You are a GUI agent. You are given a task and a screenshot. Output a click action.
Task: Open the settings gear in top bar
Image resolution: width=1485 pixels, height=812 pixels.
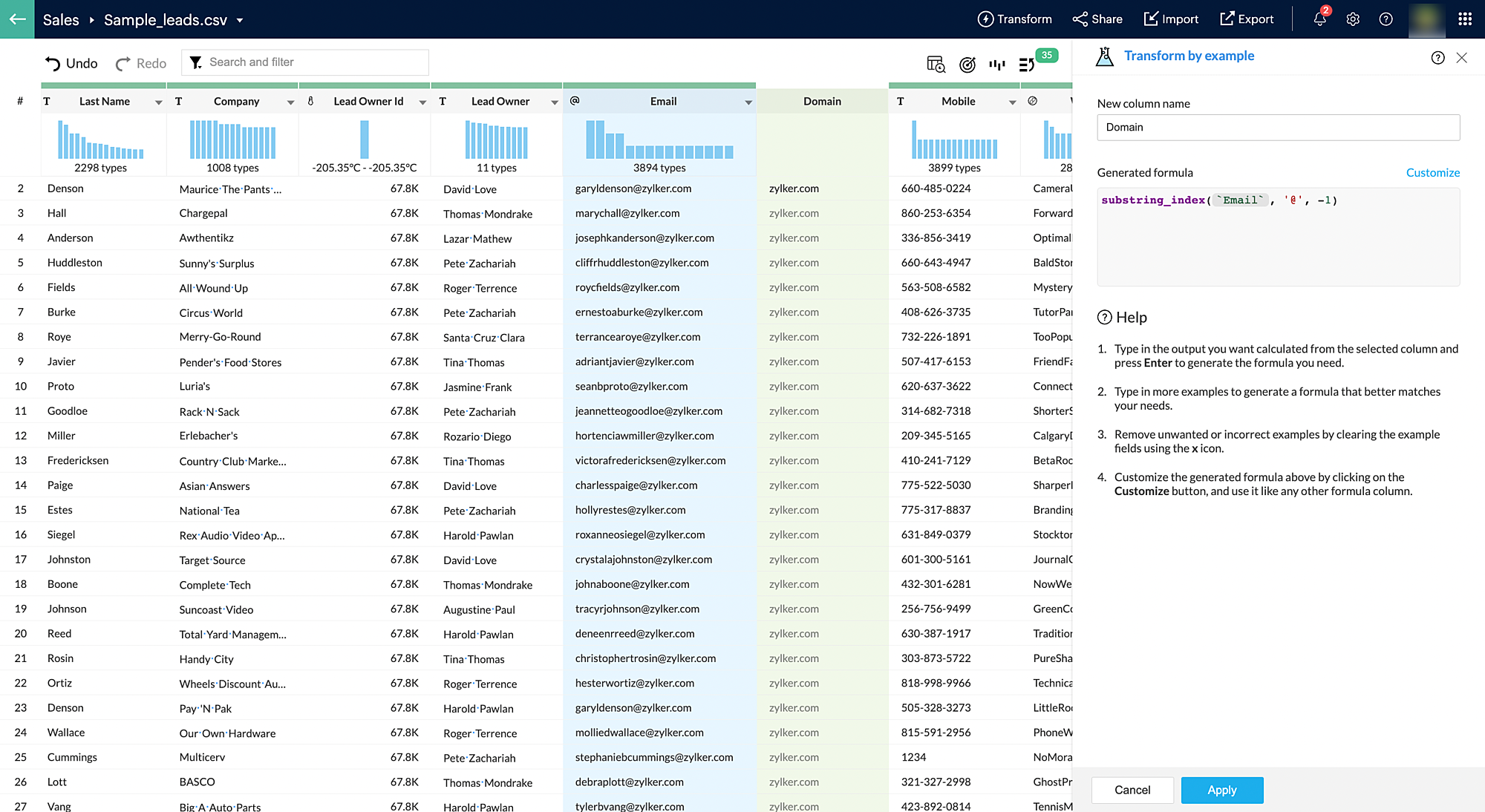(1353, 19)
